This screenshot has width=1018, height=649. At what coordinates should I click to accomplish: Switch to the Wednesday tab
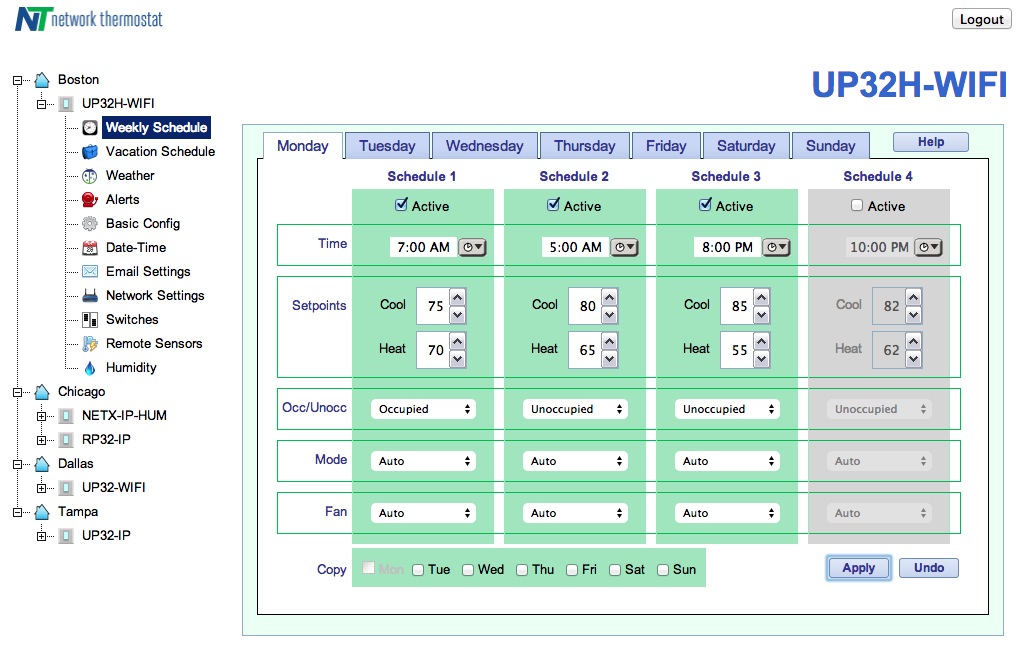tap(485, 146)
